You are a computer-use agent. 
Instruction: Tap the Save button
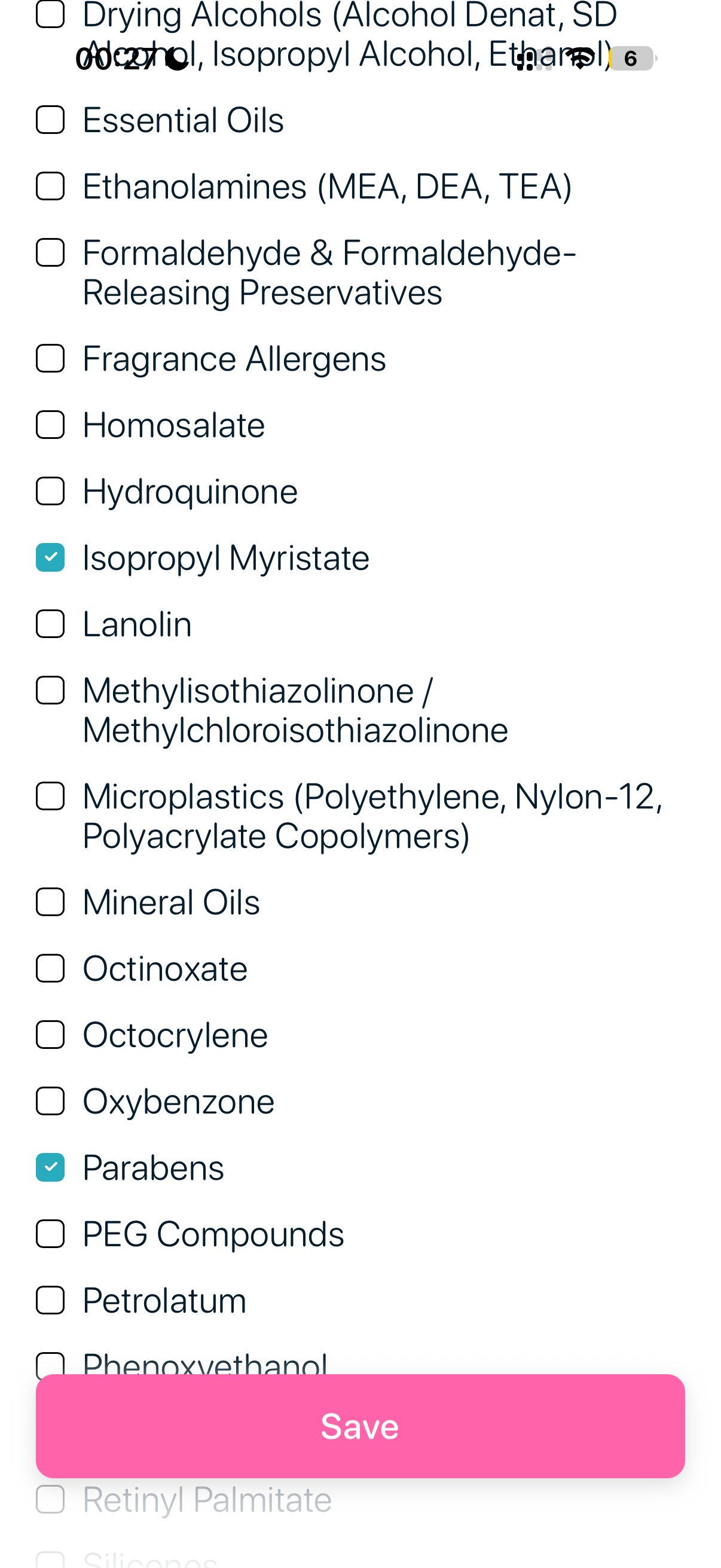[360, 1426]
